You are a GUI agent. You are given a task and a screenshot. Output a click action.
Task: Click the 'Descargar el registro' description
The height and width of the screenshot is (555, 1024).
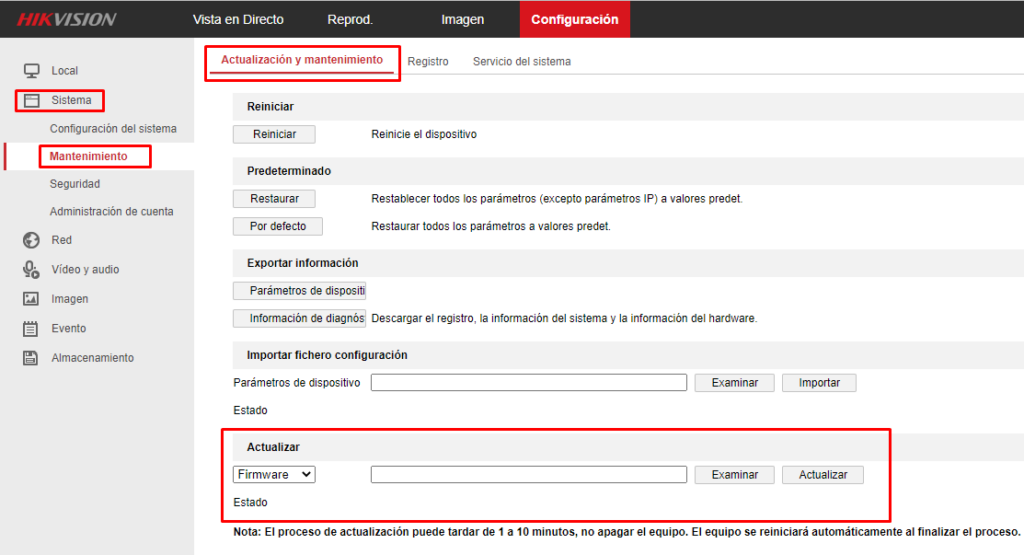pyautogui.click(x=564, y=319)
